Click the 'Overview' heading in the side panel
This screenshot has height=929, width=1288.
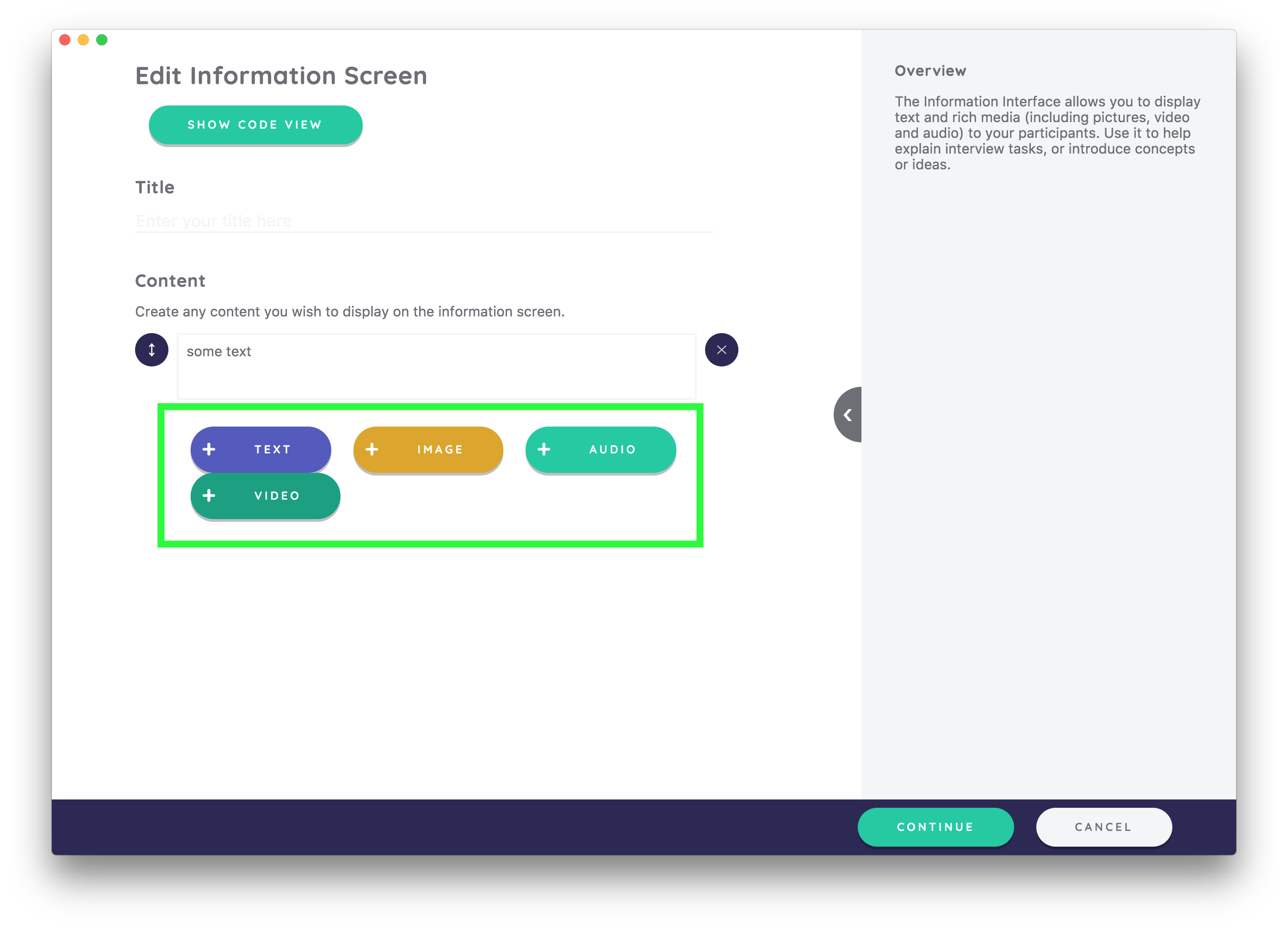click(x=930, y=71)
